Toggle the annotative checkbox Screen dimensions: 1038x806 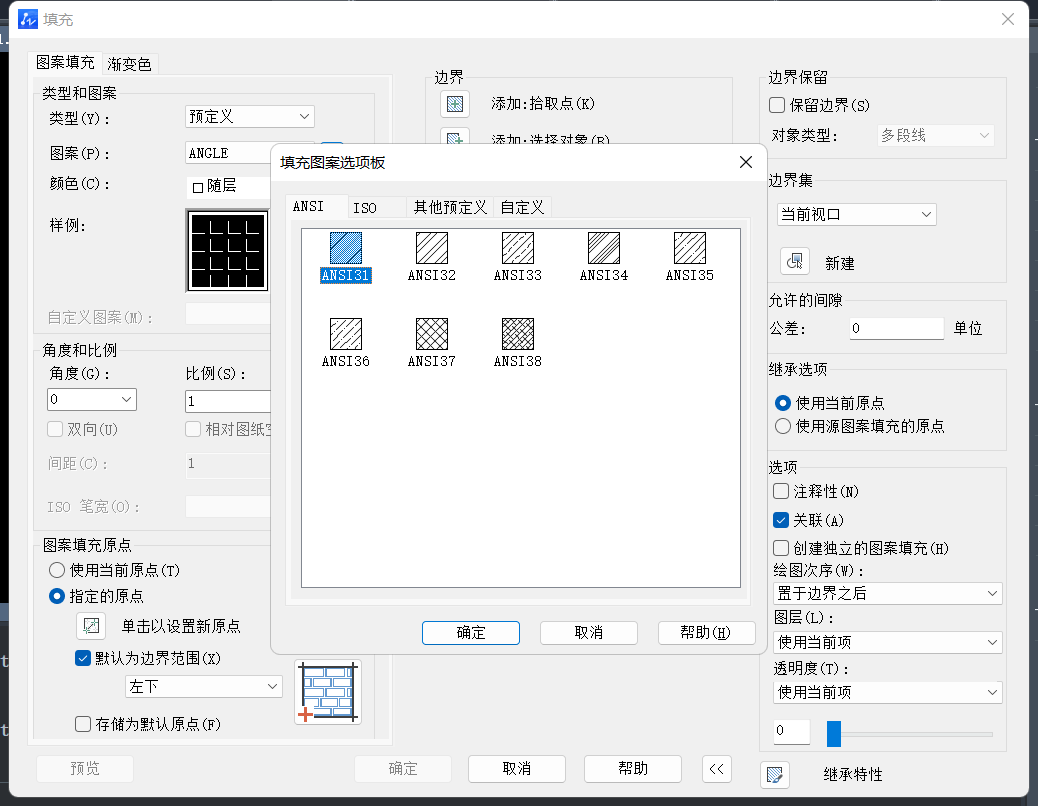pyautogui.click(x=781, y=491)
